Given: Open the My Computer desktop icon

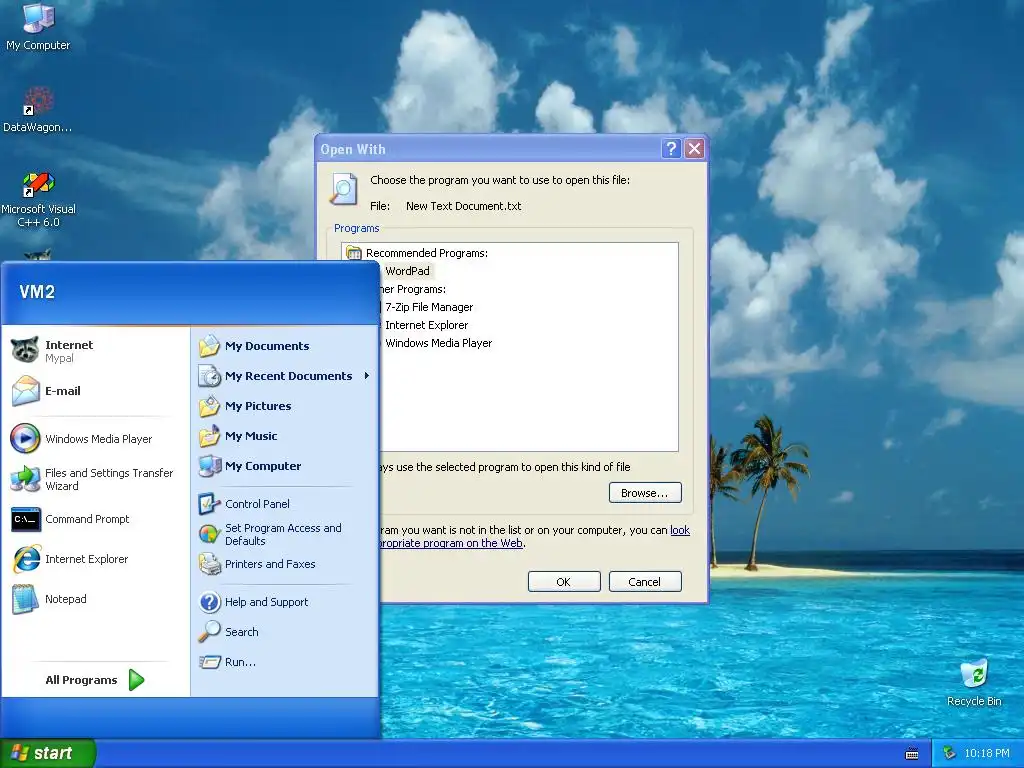Looking at the screenshot, I should pyautogui.click(x=38, y=27).
